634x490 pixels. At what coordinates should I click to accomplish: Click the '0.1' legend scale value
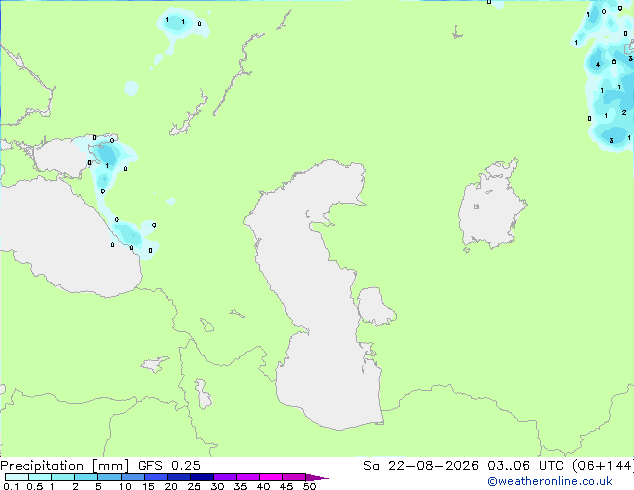(x=11, y=486)
